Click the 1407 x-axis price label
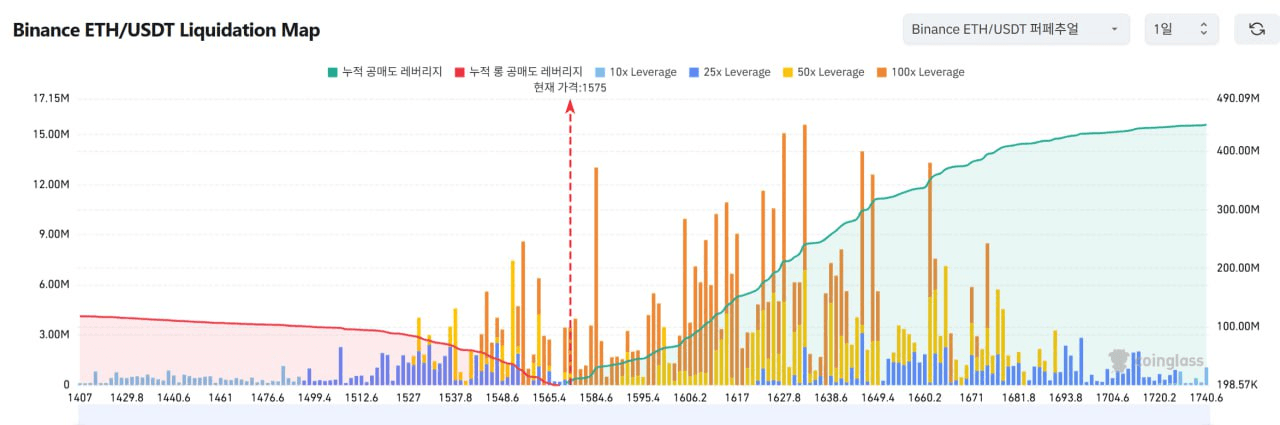 (79, 398)
